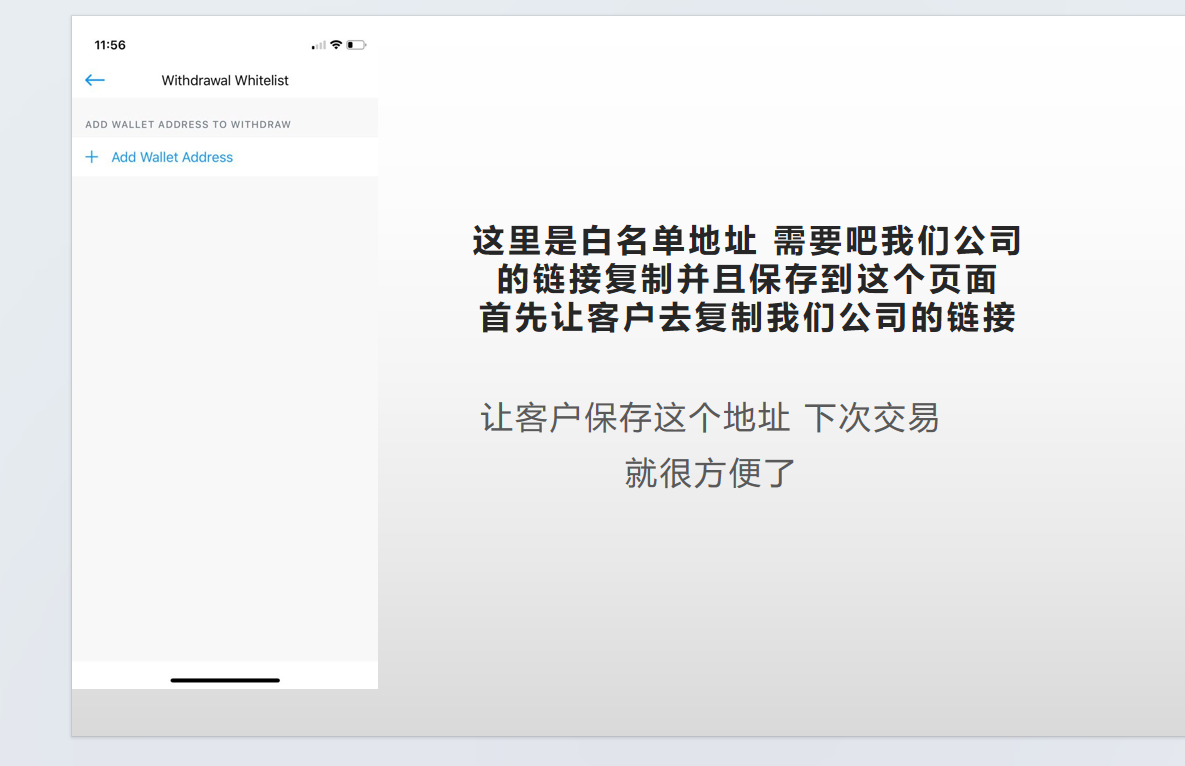Screen dimensions: 1185x766
Task: Click the home indicator bar at screen bottom
Action: tap(225, 680)
